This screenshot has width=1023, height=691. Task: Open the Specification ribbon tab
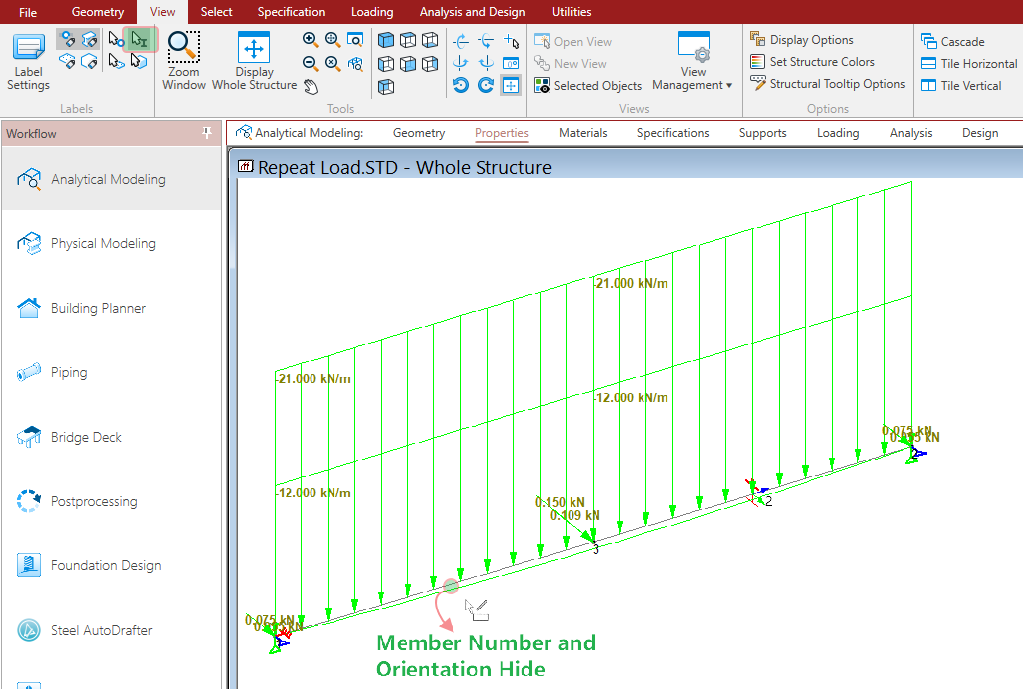[x=291, y=12]
